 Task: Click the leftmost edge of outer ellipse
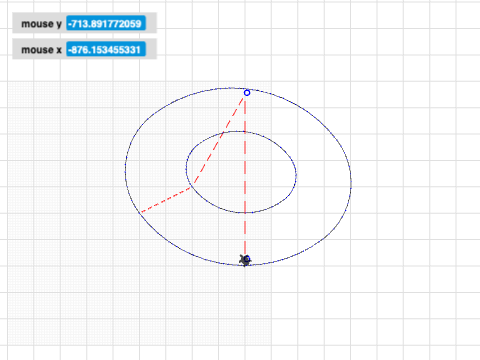[x=125, y=171]
